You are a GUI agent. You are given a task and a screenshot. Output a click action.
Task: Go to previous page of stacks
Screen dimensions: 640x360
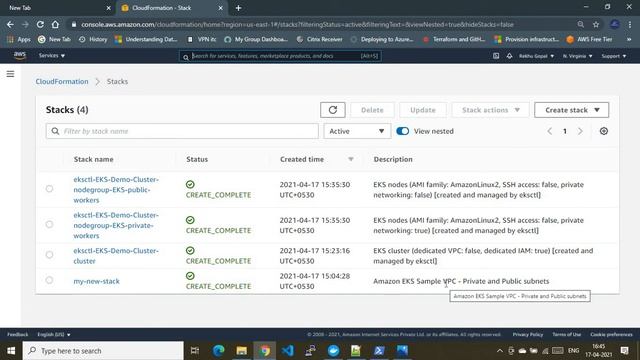(x=549, y=131)
